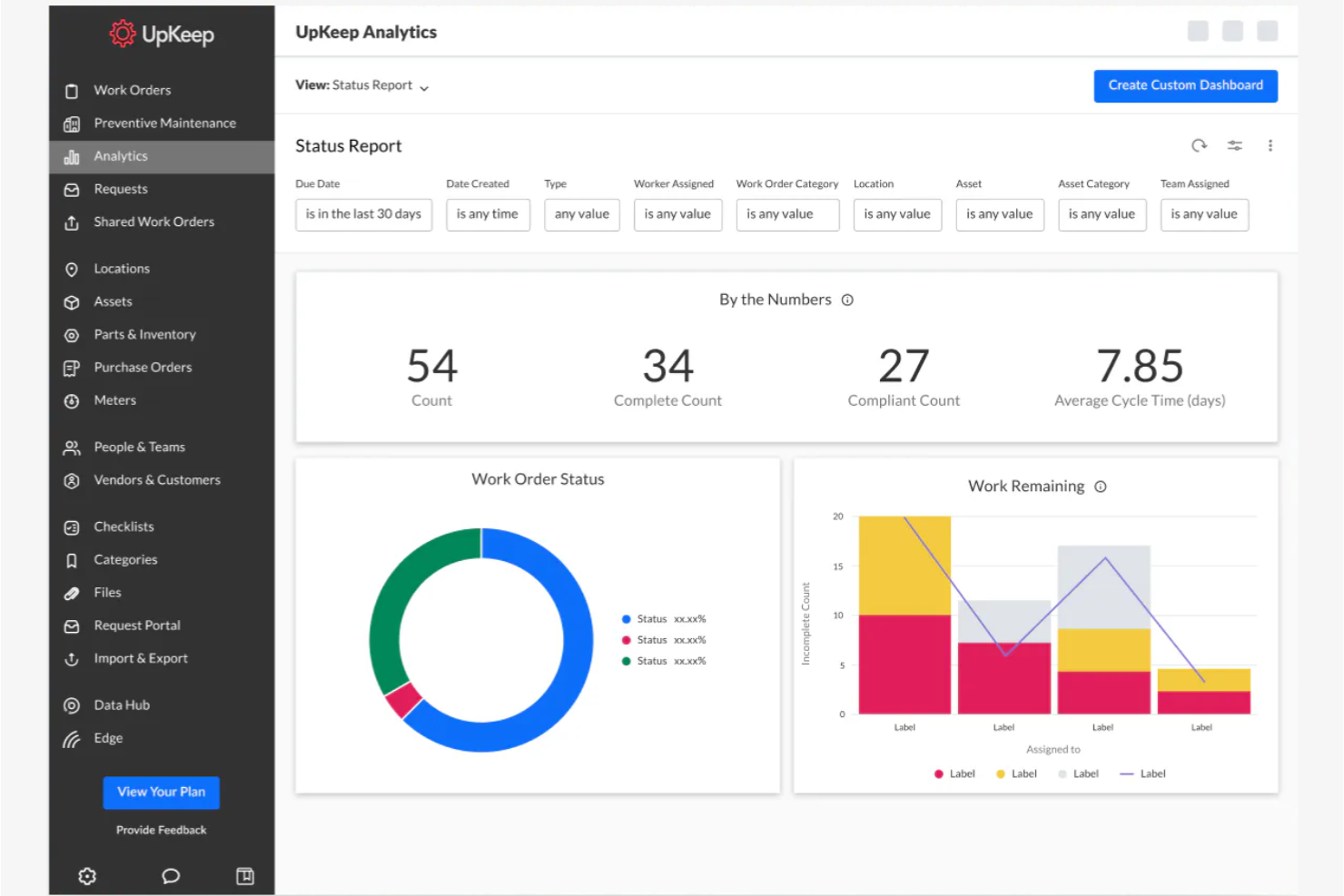Click the Meters gauge icon

coord(72,400)
